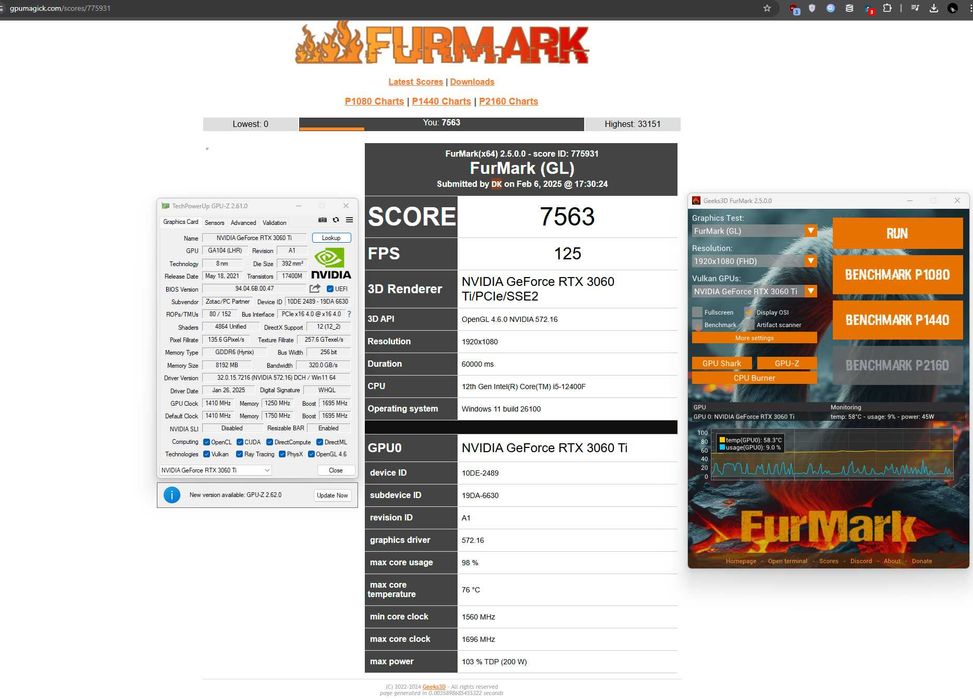Switch to the Sensors tab in GPU-Z
This screenshot has width=973, height=699.
pos(215,222)
